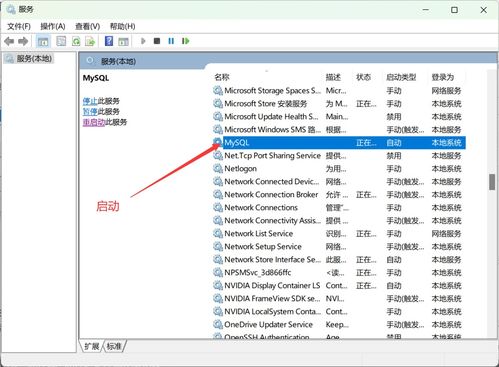The image size is (499, 367).
Task: Click gear icon beside NVIDIA Display Container LS
Action: tap(218, 286)
